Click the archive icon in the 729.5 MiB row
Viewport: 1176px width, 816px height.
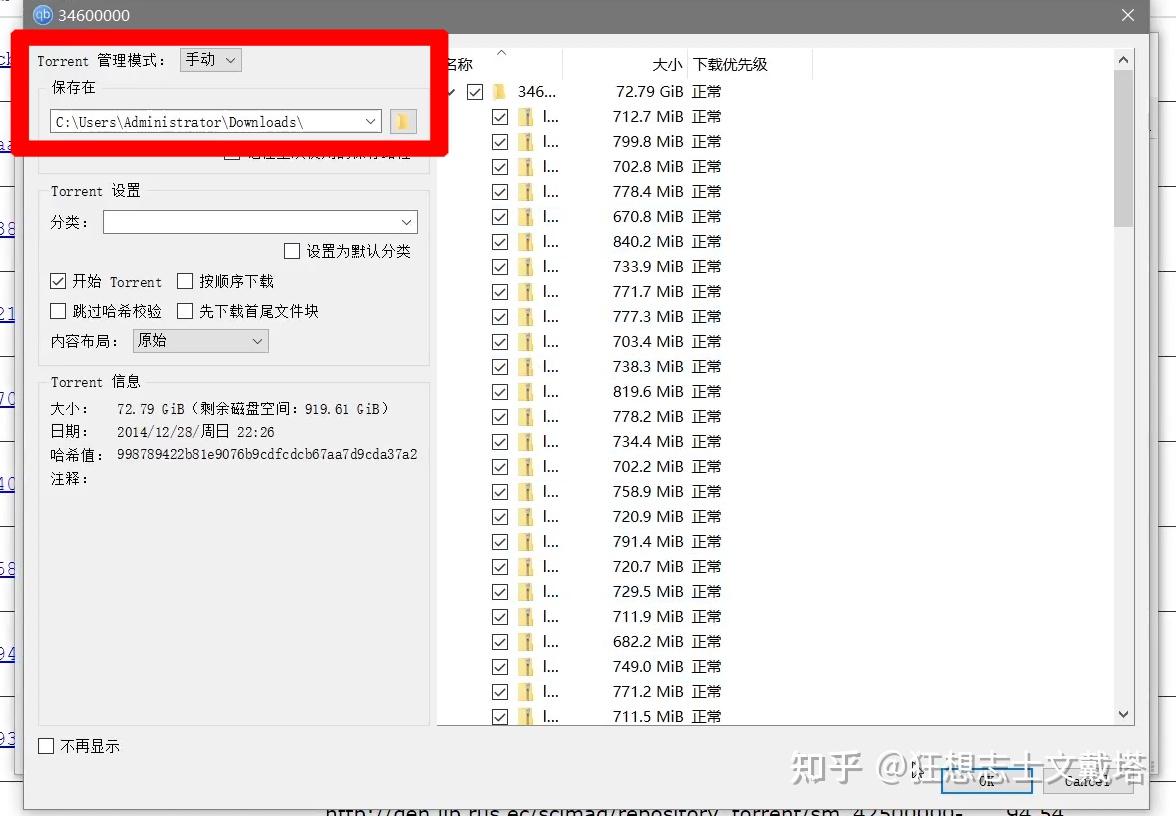pos(526,592)
